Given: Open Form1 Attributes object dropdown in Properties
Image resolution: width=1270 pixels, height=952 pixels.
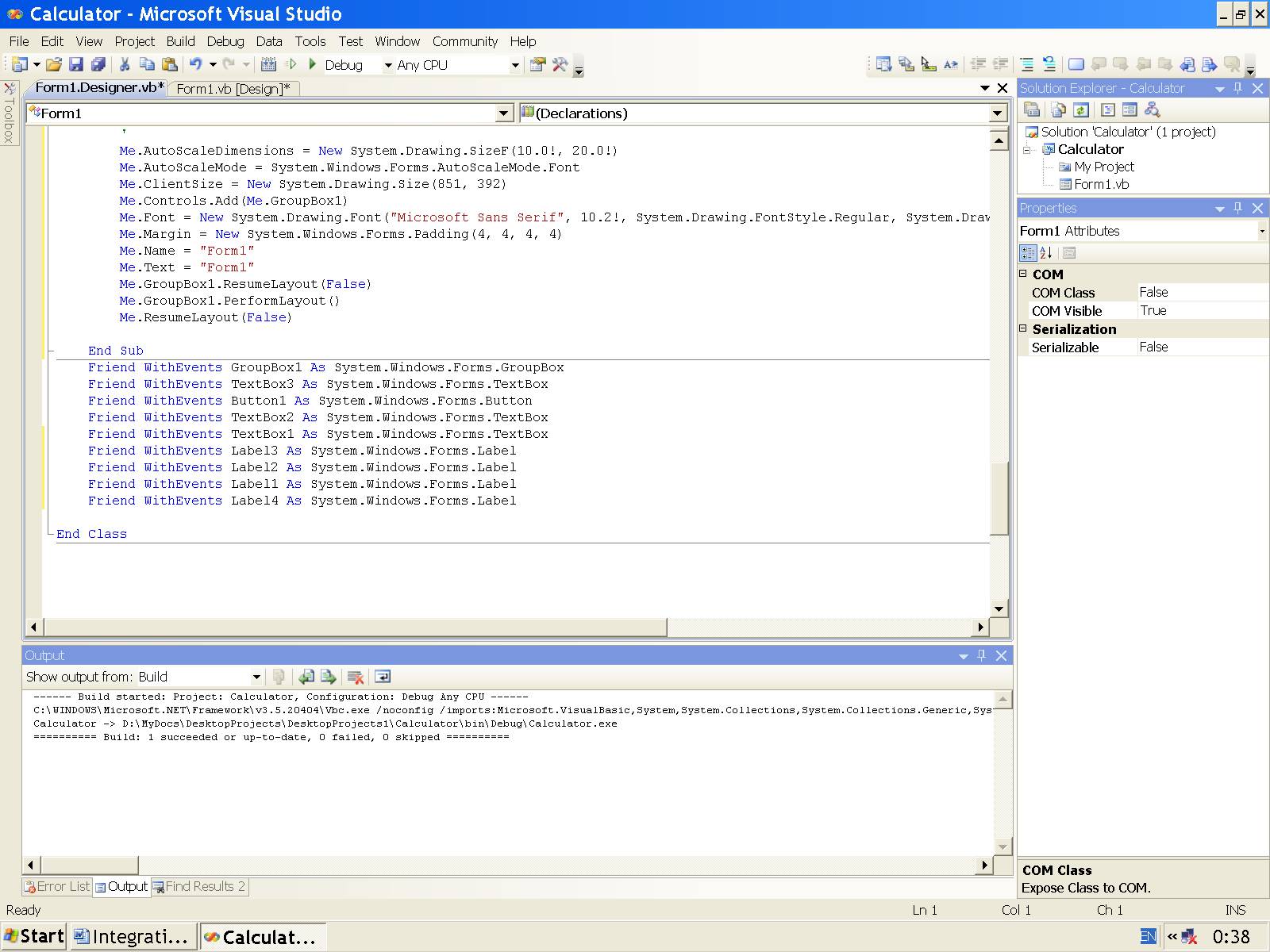Looking at the screenshot, I should tap(1262, 231).
